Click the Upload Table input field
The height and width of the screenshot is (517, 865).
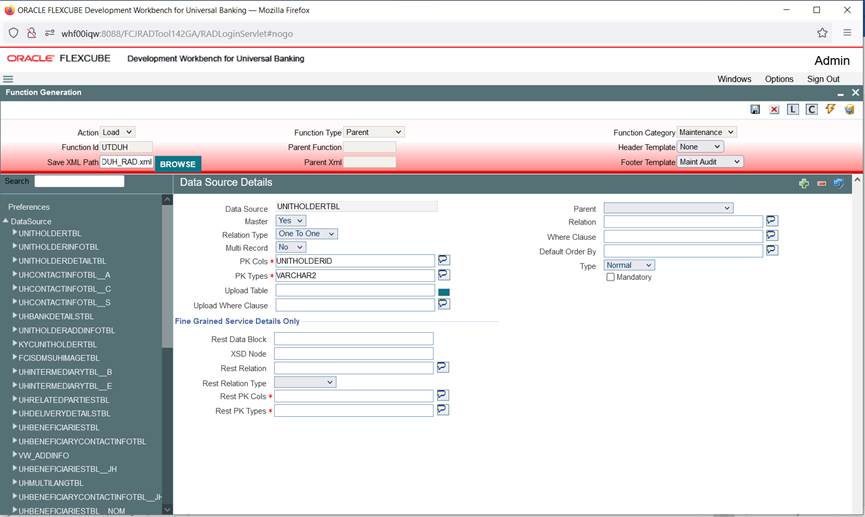pyautogui.click(x=355, y=290)
